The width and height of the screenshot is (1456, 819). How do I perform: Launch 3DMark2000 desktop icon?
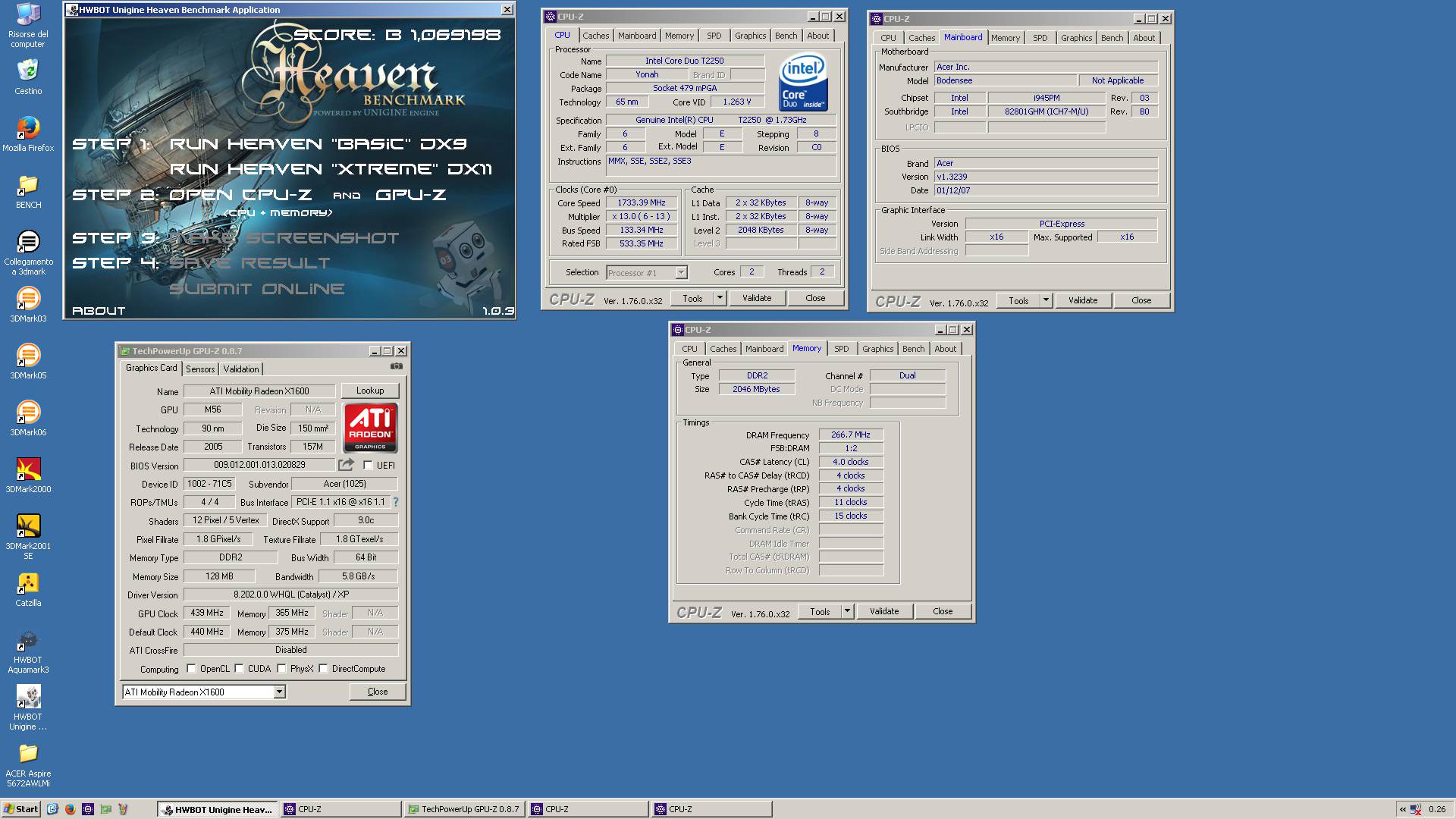click(28, 475)
